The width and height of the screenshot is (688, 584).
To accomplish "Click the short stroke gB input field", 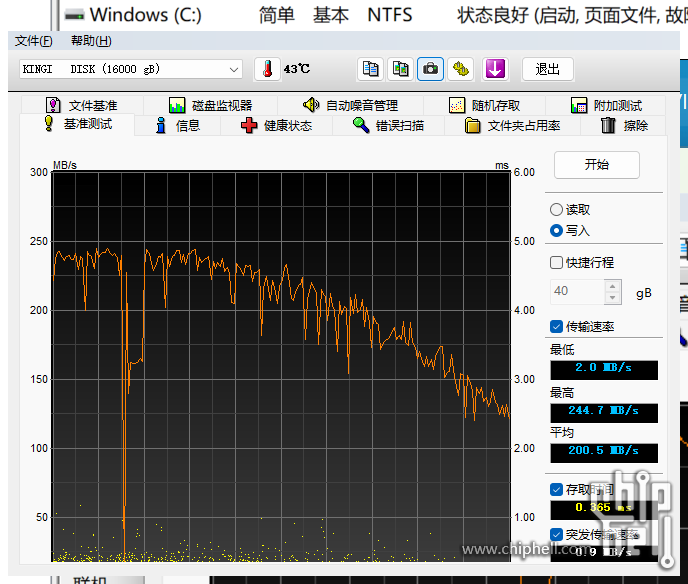I will (x=577, y=291).
